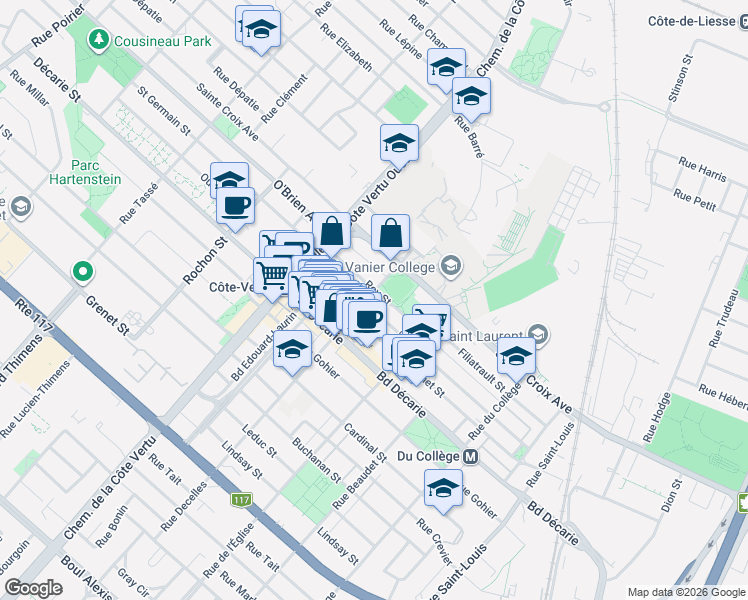
Task: Click the Rue Lépine street label
Action: pyautogui.click(x=401, y=39)
